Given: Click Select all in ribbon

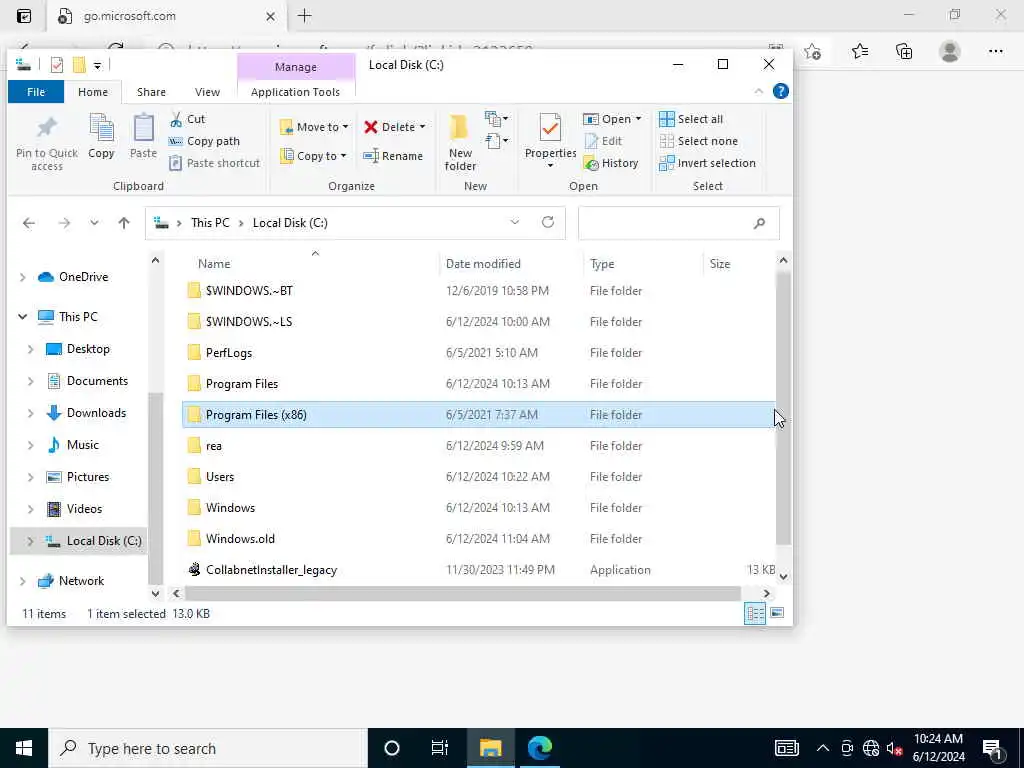Looking at the screenshot, I should point(691,119).
